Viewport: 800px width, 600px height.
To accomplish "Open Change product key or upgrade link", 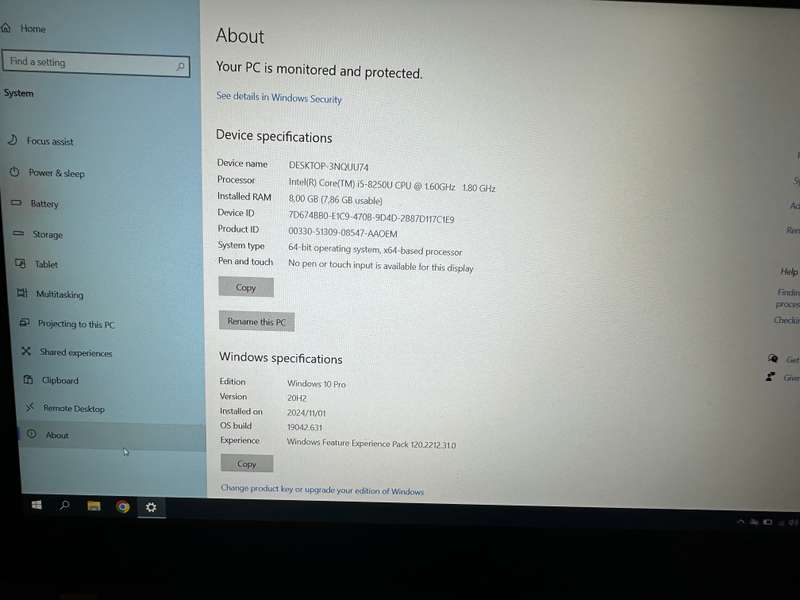I will 322,490.
